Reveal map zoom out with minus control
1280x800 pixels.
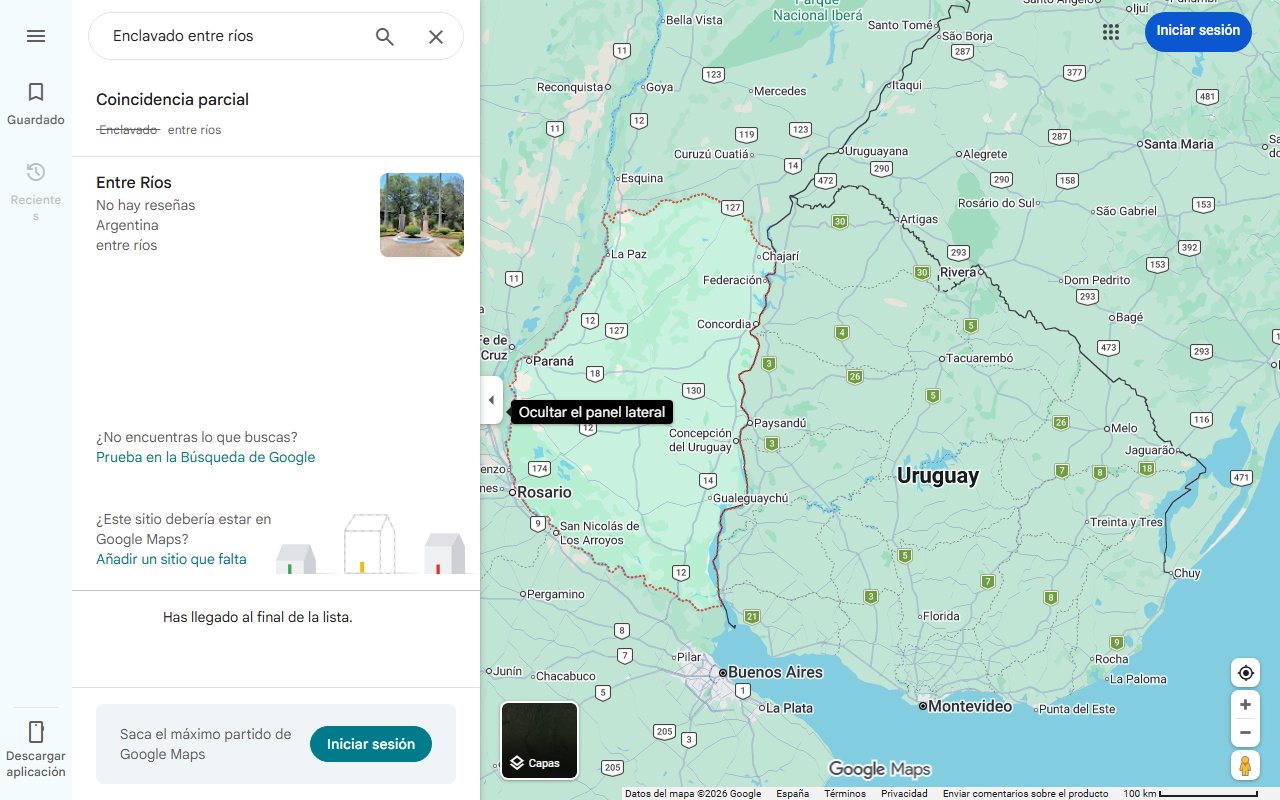pyautogui.click(x=1245, y=732)
